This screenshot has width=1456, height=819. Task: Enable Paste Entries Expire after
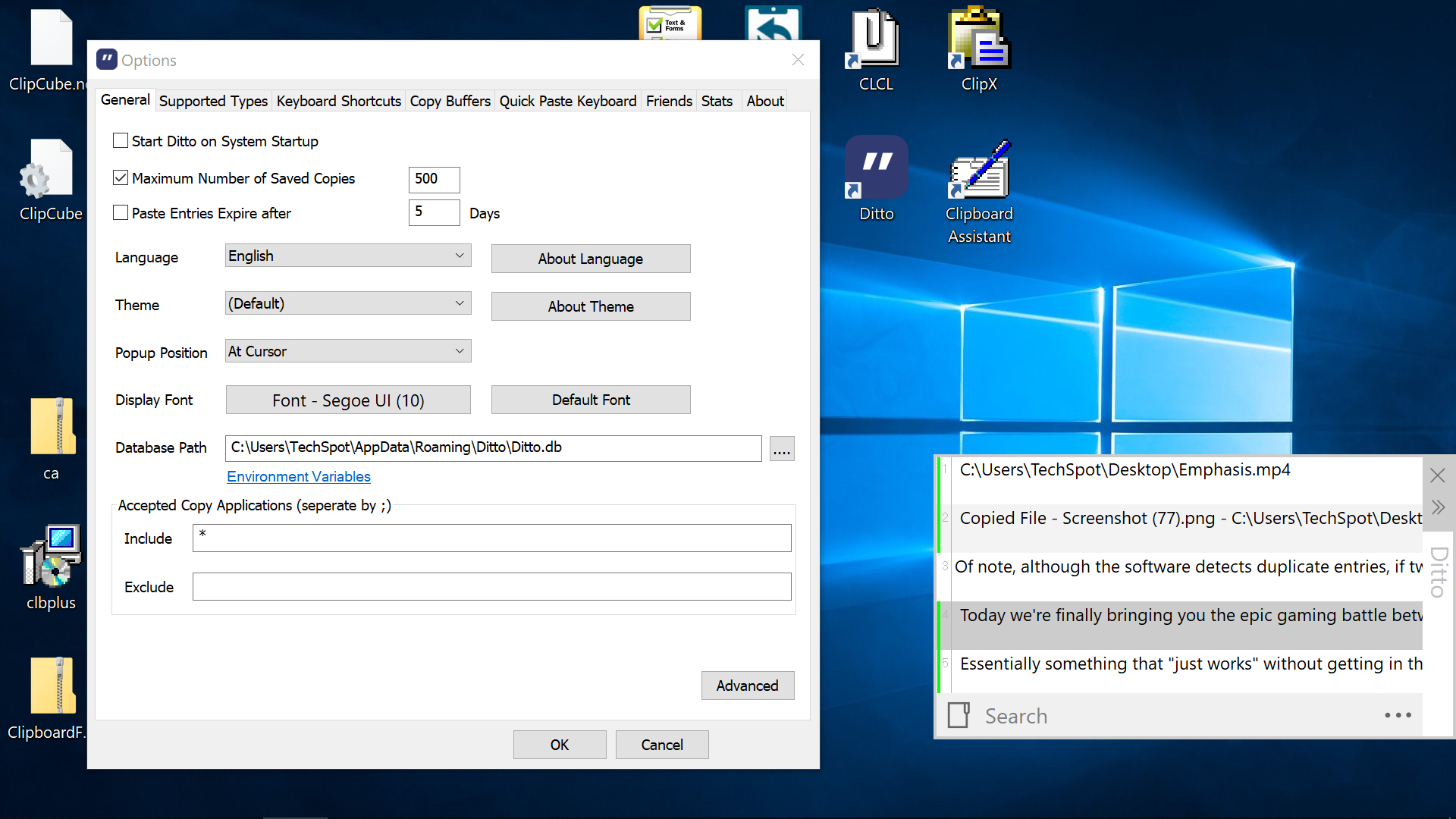click(x=119, y=213)
